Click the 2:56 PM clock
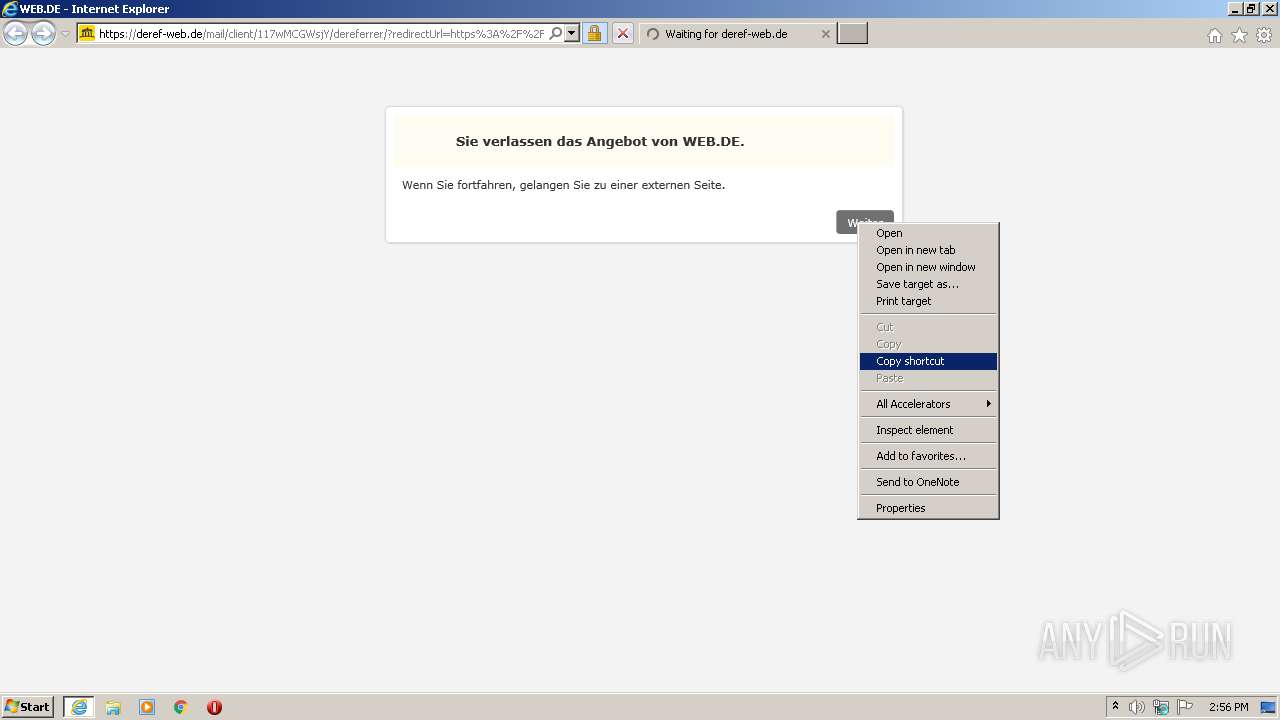This screenshot has width=1280, height=720. pos(1228,707)
